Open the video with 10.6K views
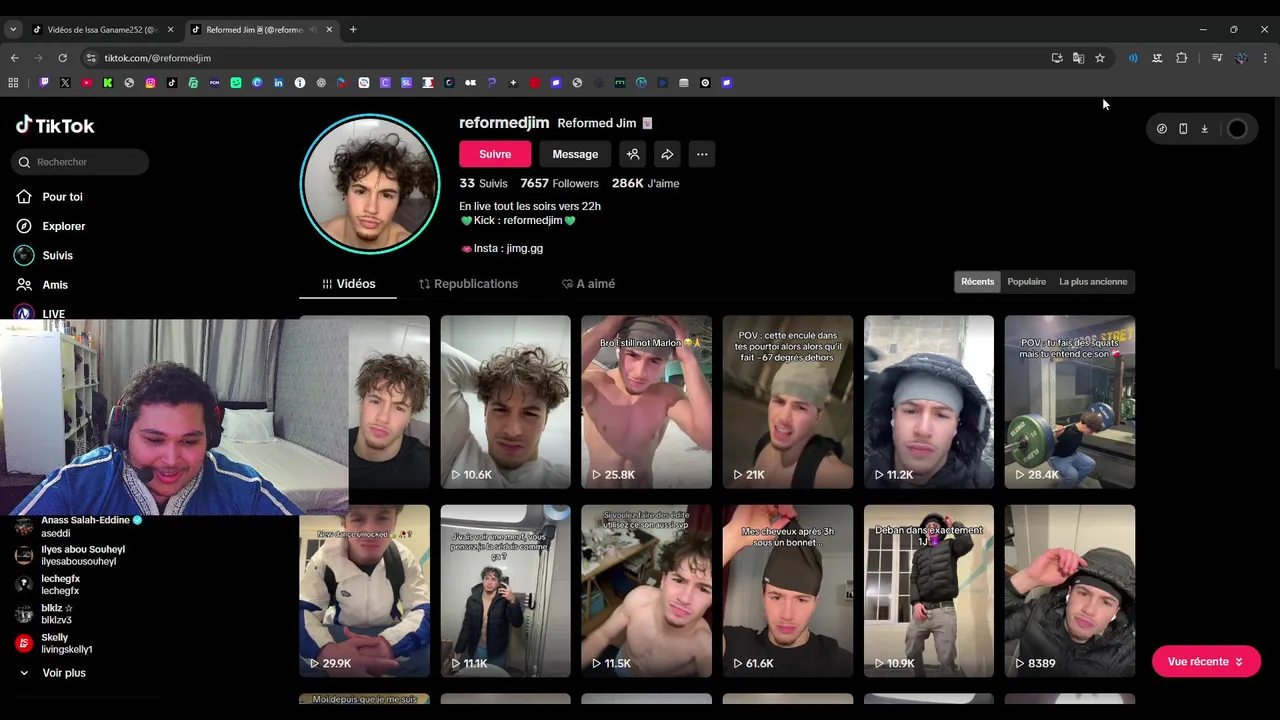The height and width of the screenshot is (720, 1280). coord(506,402)
